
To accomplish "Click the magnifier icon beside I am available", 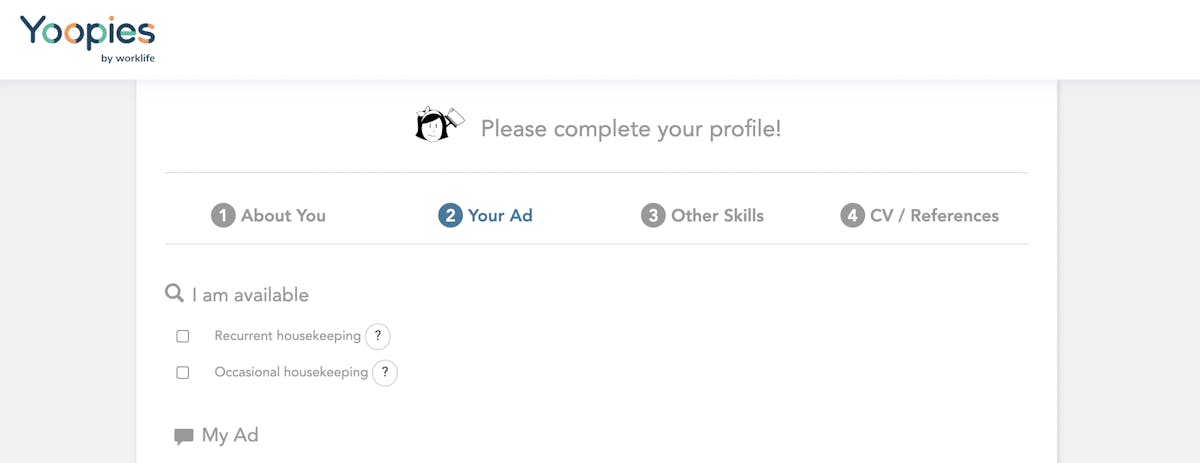I will coord(174,293).
